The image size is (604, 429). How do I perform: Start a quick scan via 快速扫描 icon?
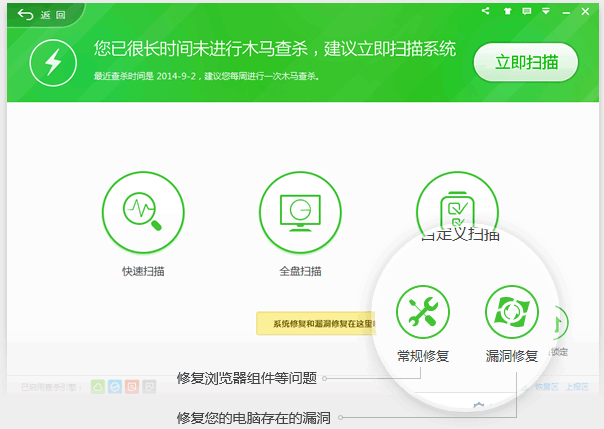pyautogui.click(x=143, y=212)
